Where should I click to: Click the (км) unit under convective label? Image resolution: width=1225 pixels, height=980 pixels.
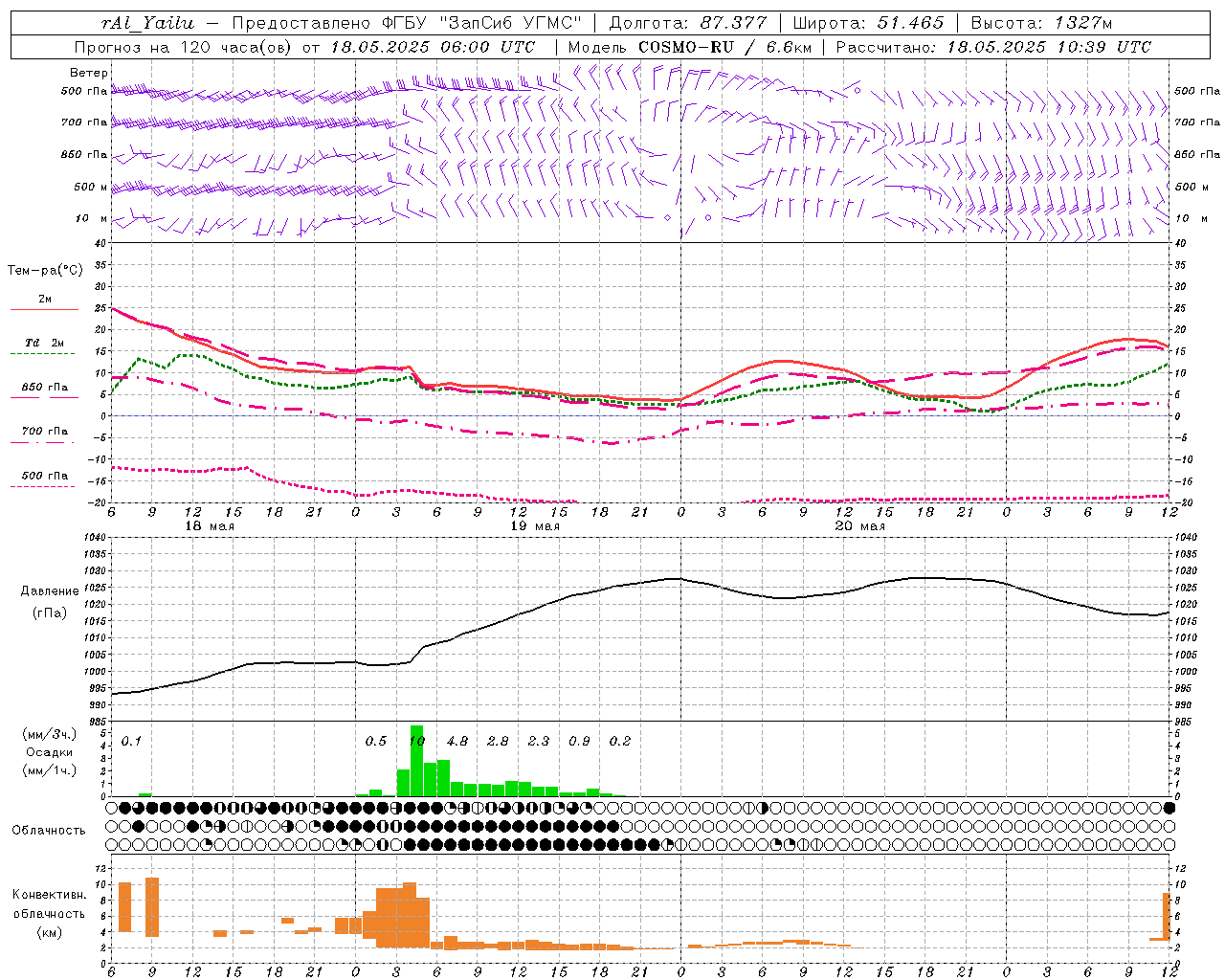tap(50, 932)
